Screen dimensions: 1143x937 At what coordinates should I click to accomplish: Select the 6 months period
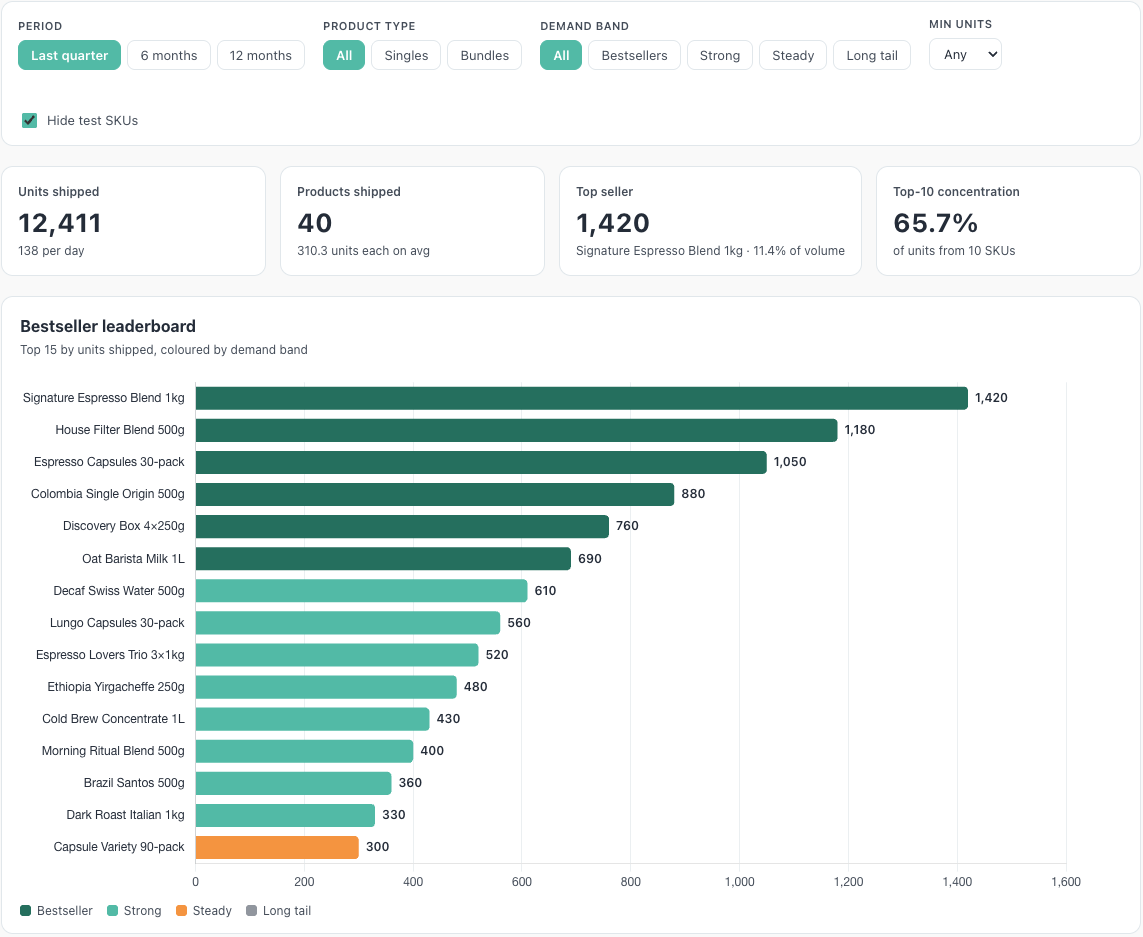point(168,55)
